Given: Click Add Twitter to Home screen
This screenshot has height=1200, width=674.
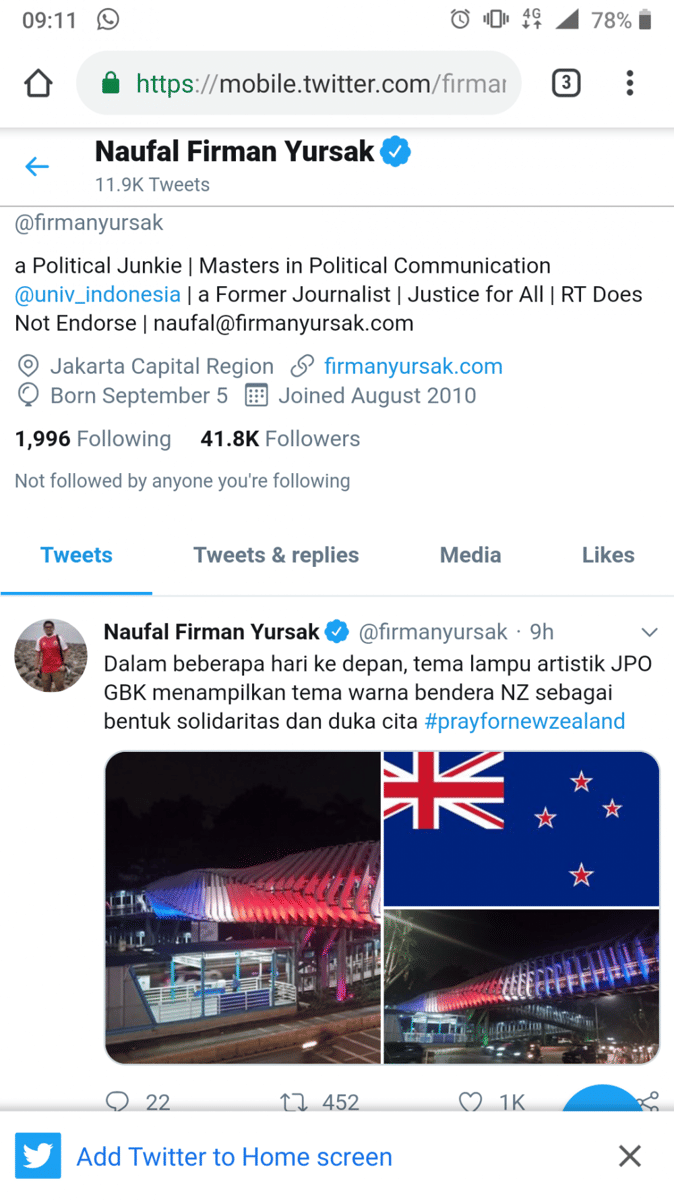Looking at the screenshot, I should click(x=234, y=1156).
